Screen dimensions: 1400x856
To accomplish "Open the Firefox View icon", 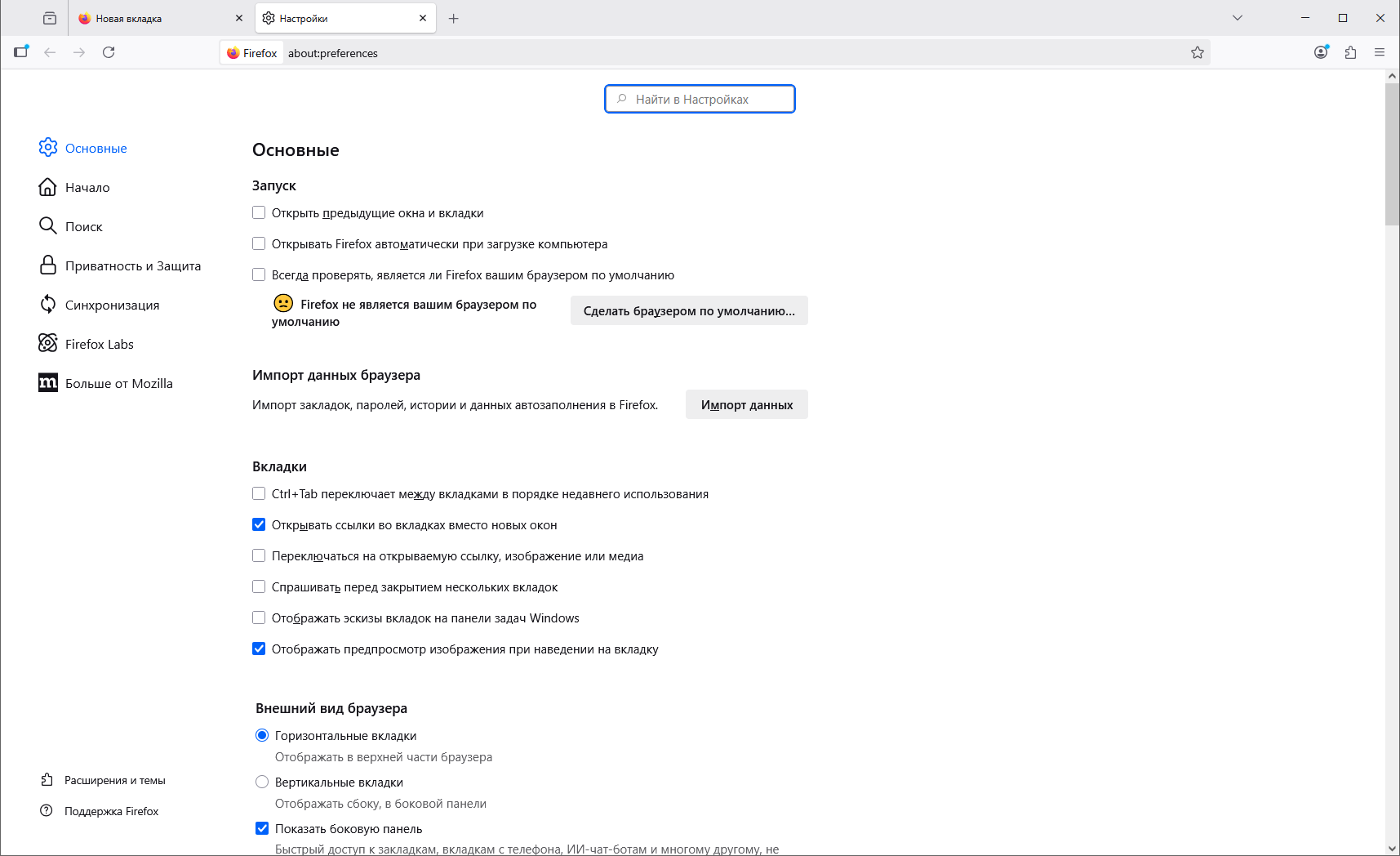I will click(x=50, y=18).
